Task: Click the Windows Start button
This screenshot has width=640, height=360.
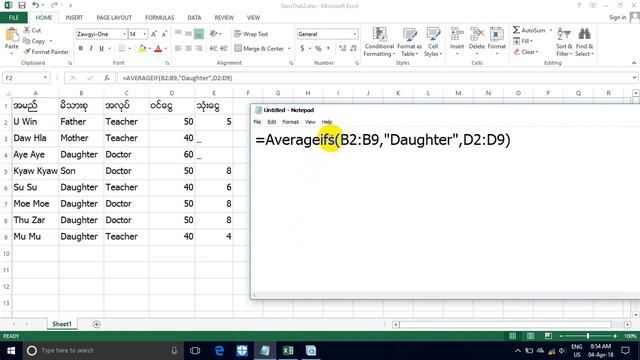Action: pyautogui.click(x=11, y=351)
